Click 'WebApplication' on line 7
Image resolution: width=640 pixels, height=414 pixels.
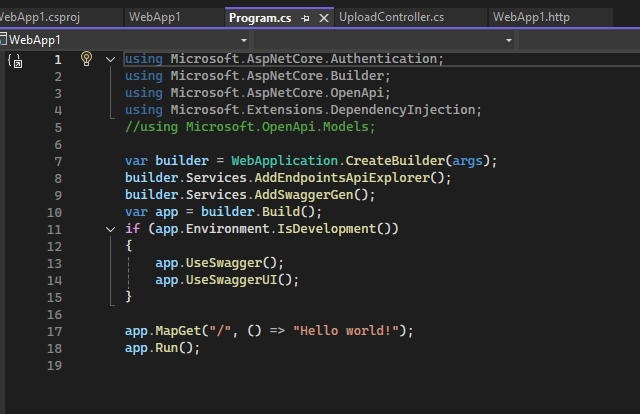point(284,161)
